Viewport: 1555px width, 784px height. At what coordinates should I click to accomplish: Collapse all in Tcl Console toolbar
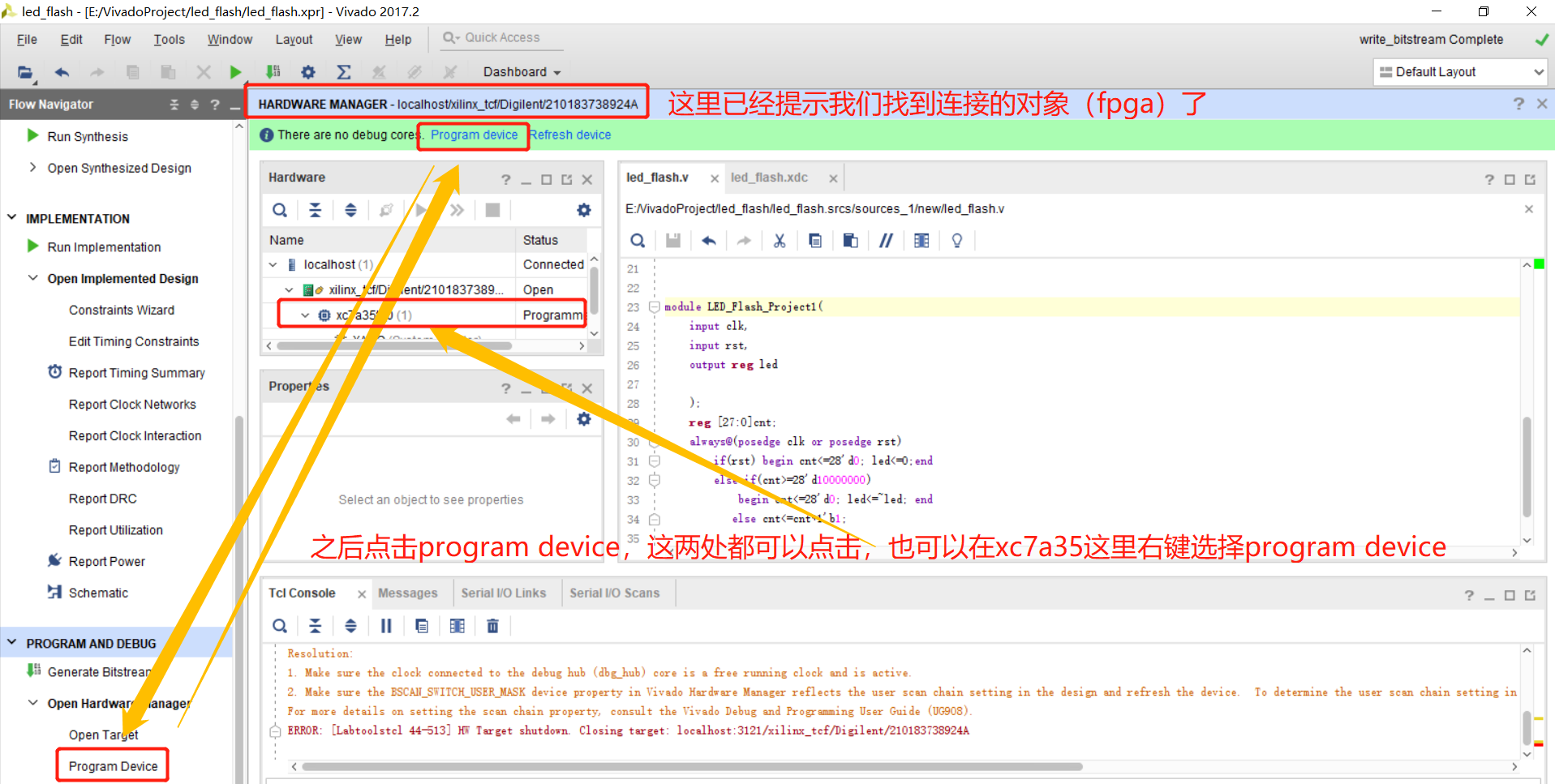(x=316, y=626)
